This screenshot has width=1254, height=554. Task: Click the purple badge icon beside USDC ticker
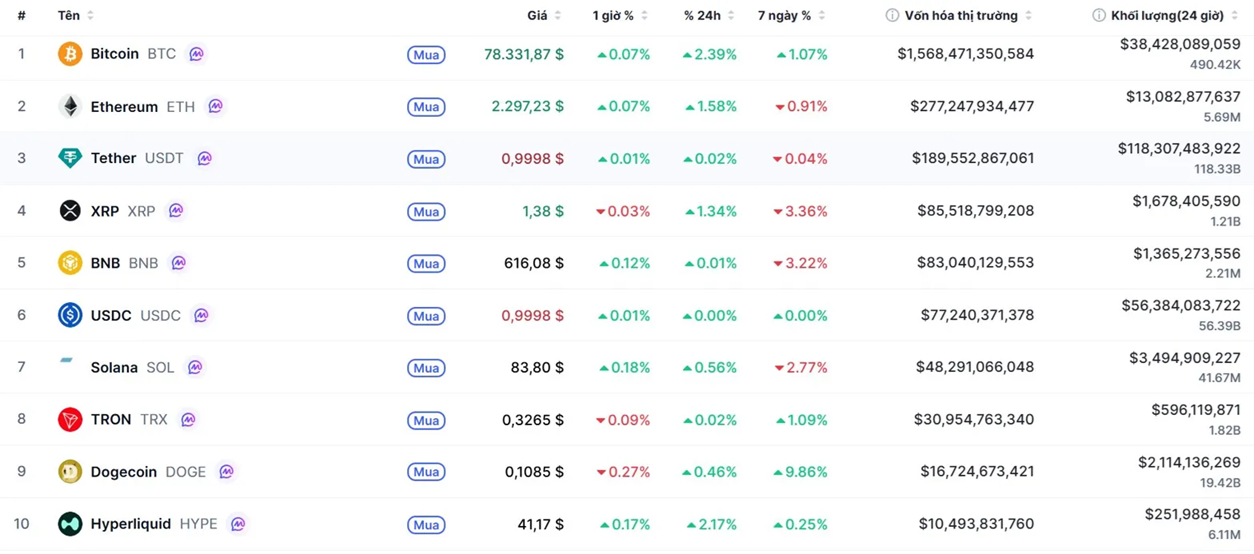(x=201, y=315)
